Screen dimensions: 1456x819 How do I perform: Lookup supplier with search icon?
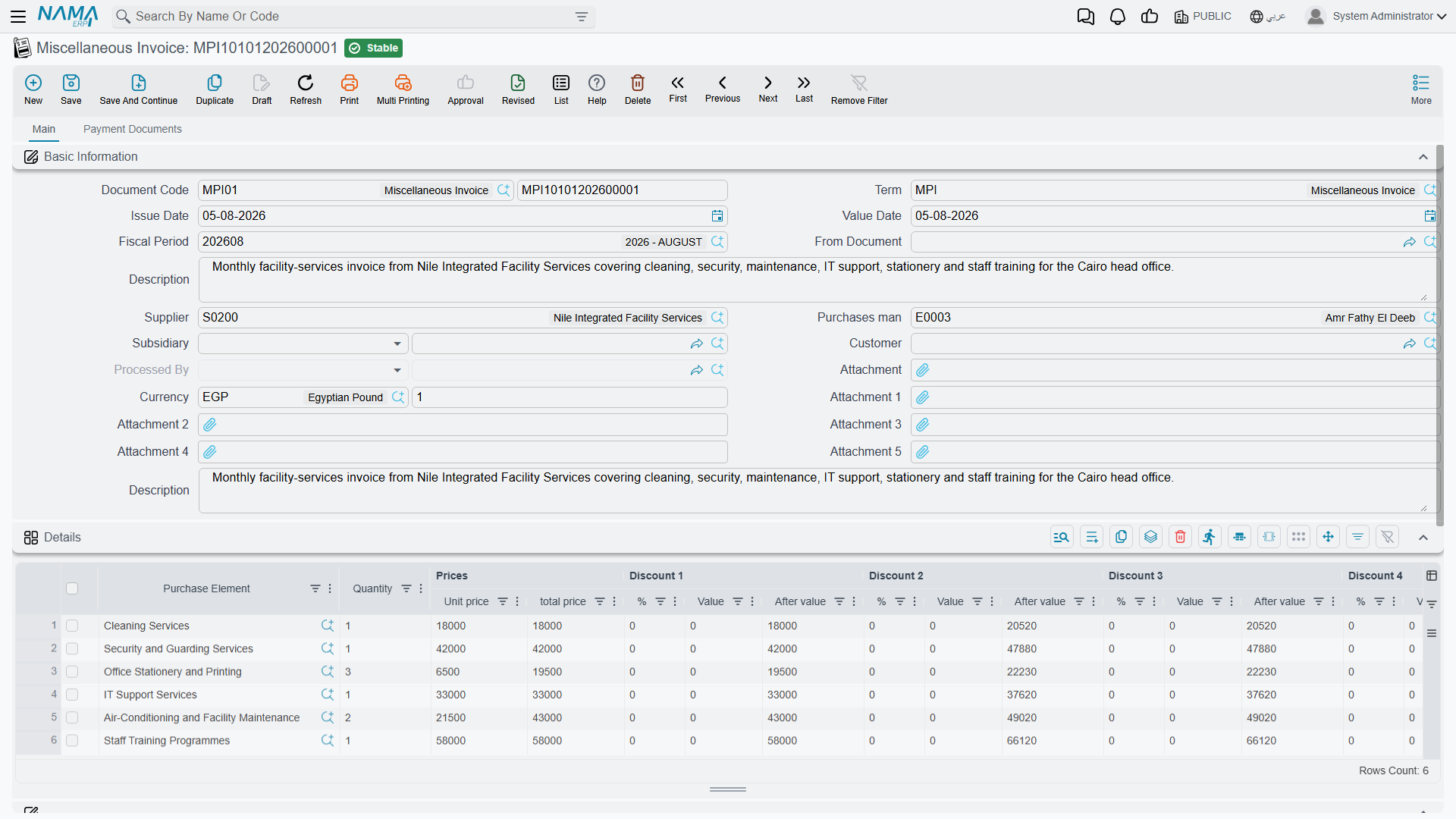point(717,318)
